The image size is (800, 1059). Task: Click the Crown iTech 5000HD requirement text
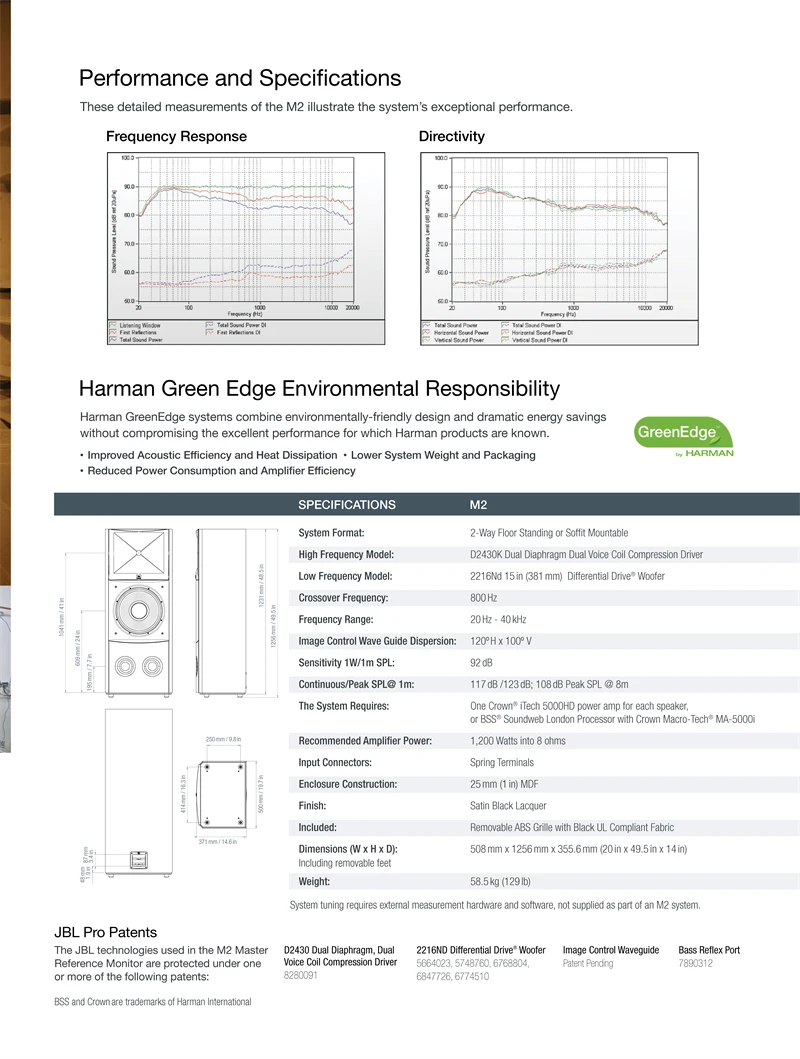612,713
